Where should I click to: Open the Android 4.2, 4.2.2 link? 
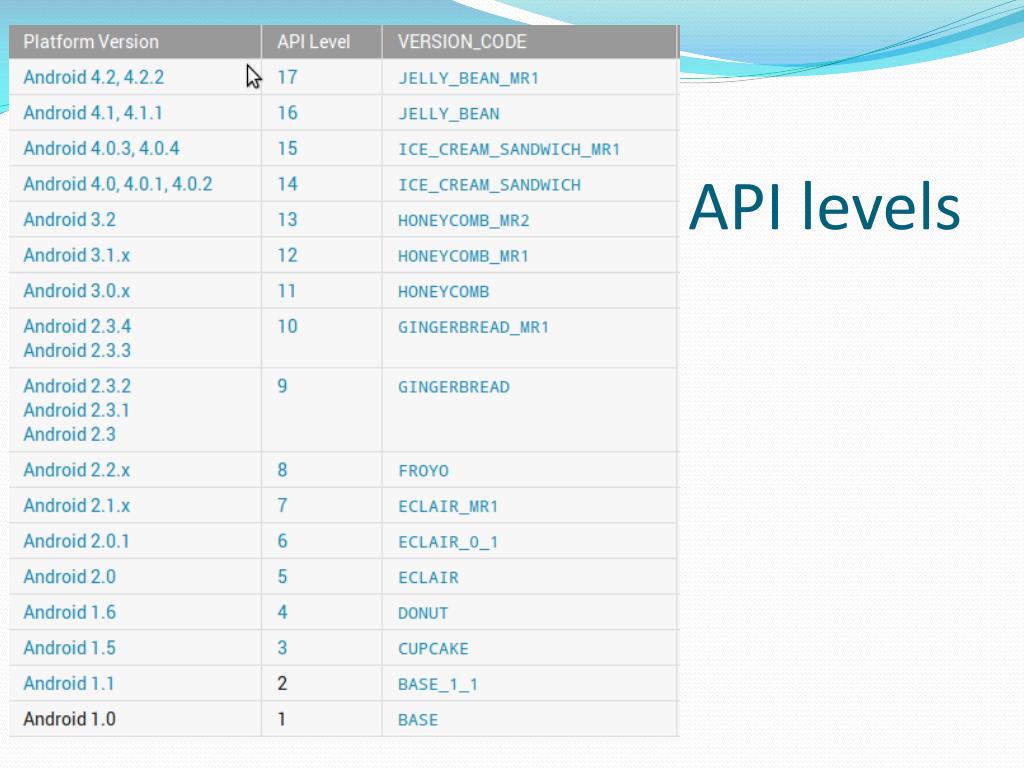coord(93,77)
